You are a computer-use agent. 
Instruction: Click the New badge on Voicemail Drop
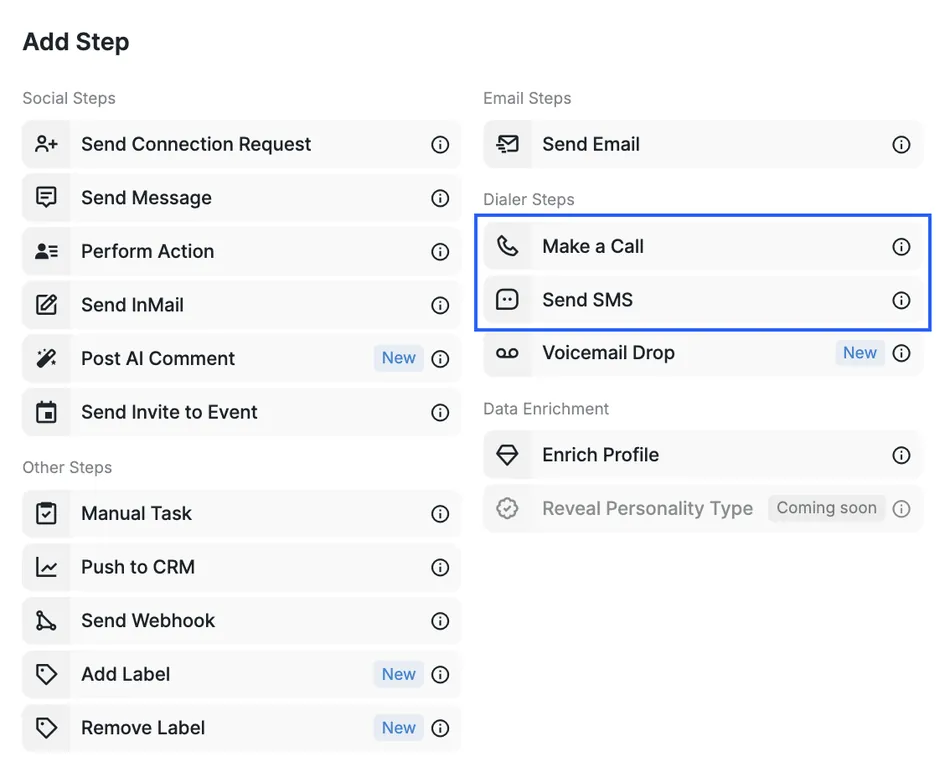(860, 353)
